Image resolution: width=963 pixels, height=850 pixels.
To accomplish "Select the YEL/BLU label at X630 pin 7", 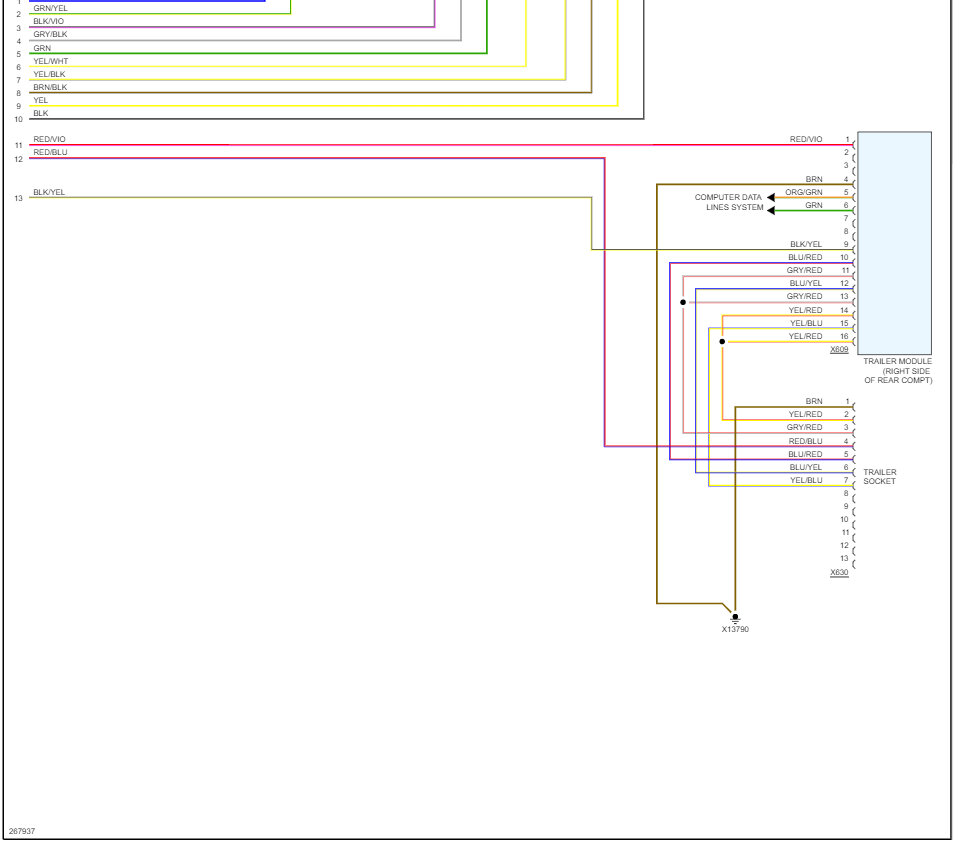I will pyautogui.click(x=806, y=480).
